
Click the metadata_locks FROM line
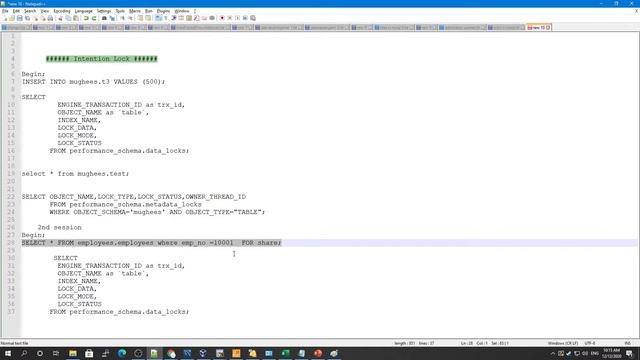coord(126,204)
